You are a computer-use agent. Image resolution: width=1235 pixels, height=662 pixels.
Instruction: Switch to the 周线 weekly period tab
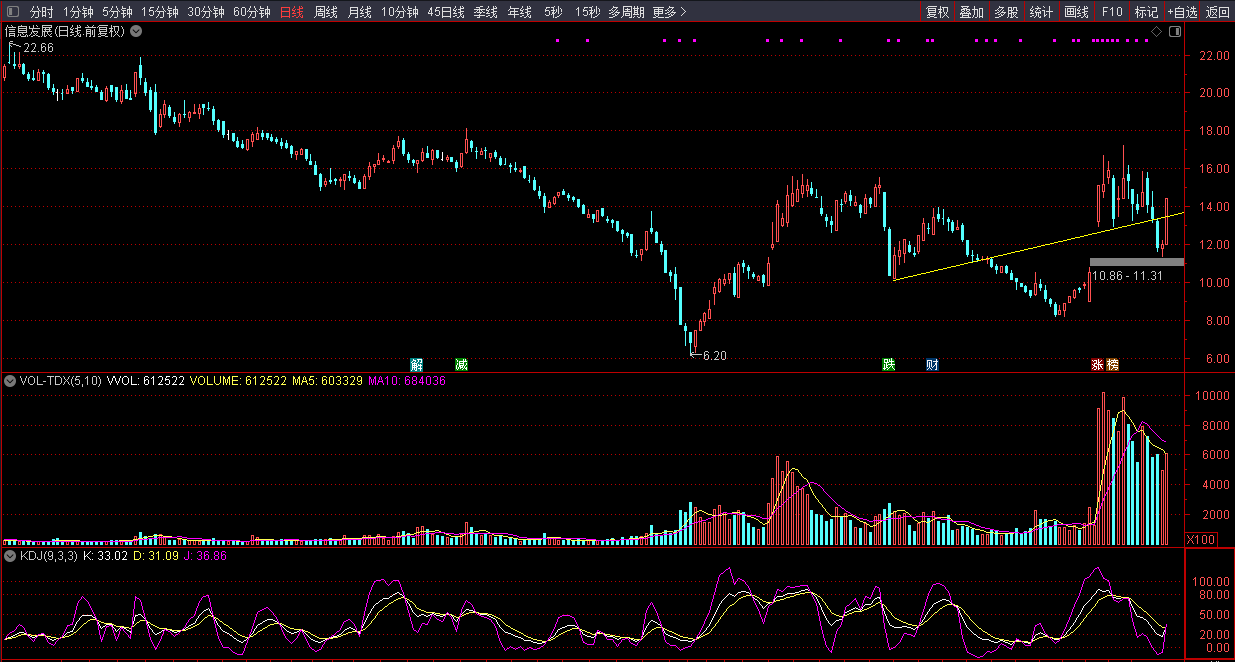326,12
